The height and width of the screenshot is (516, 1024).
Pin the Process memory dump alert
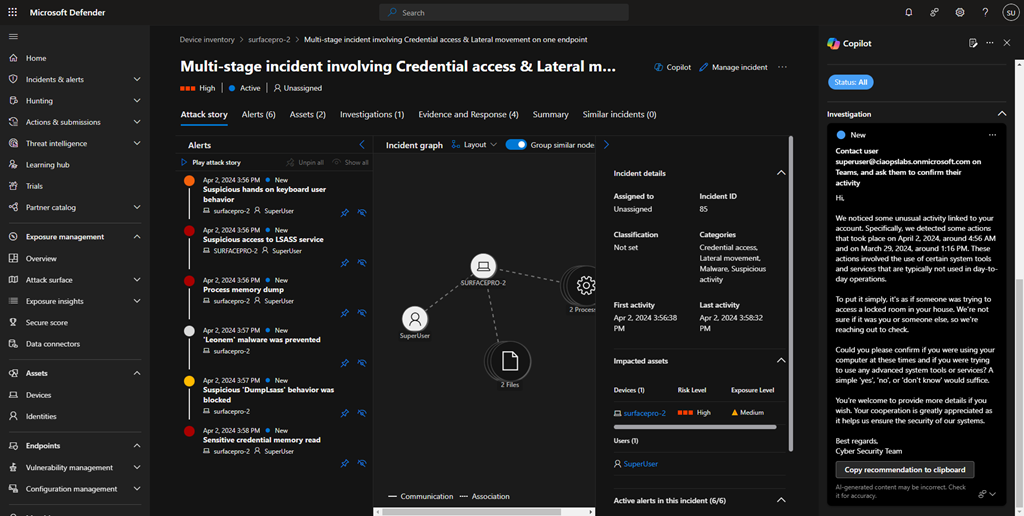pyautogui.click(x=344, y=313)
